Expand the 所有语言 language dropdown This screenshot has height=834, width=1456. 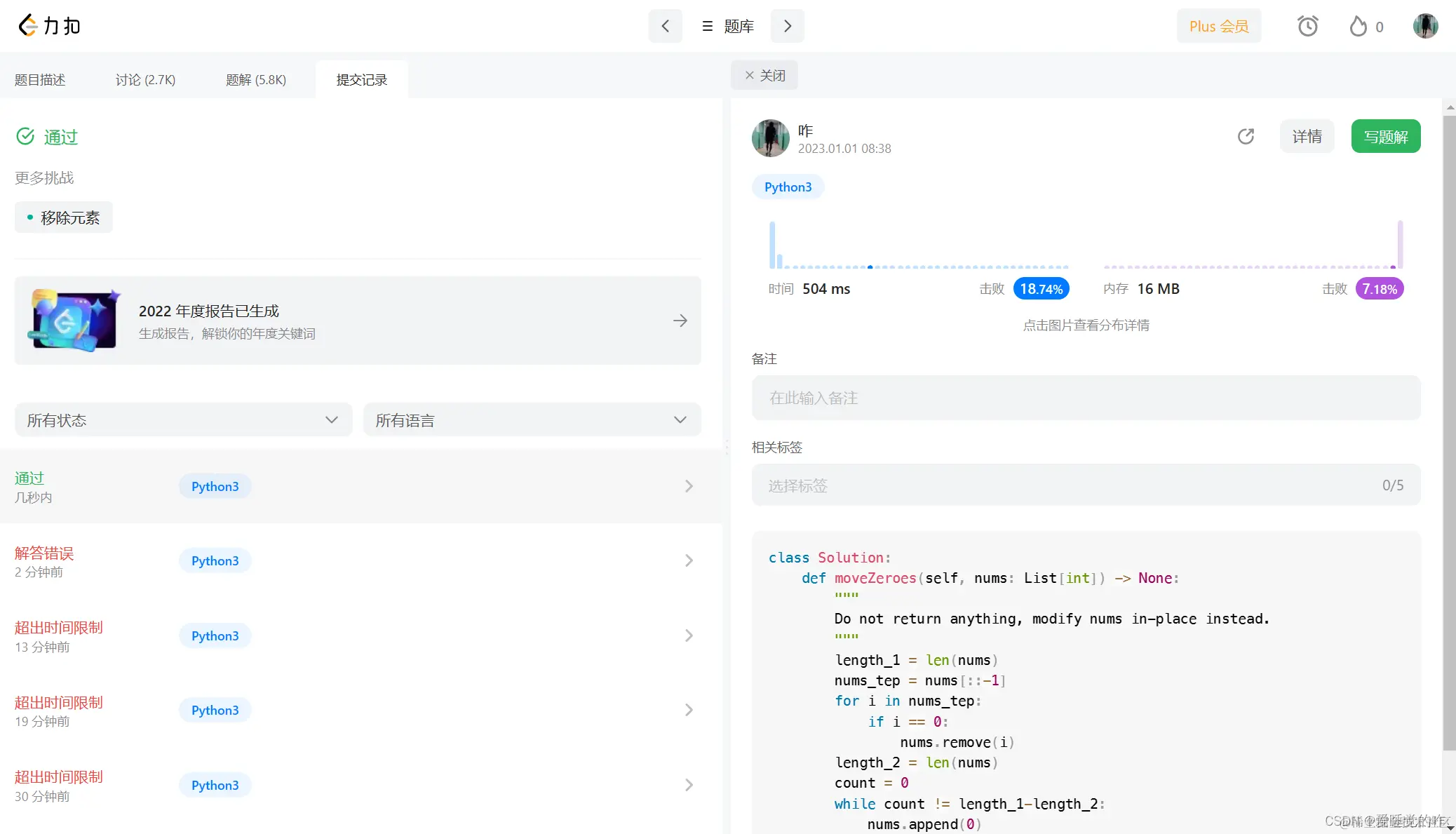tap(532, 419)
